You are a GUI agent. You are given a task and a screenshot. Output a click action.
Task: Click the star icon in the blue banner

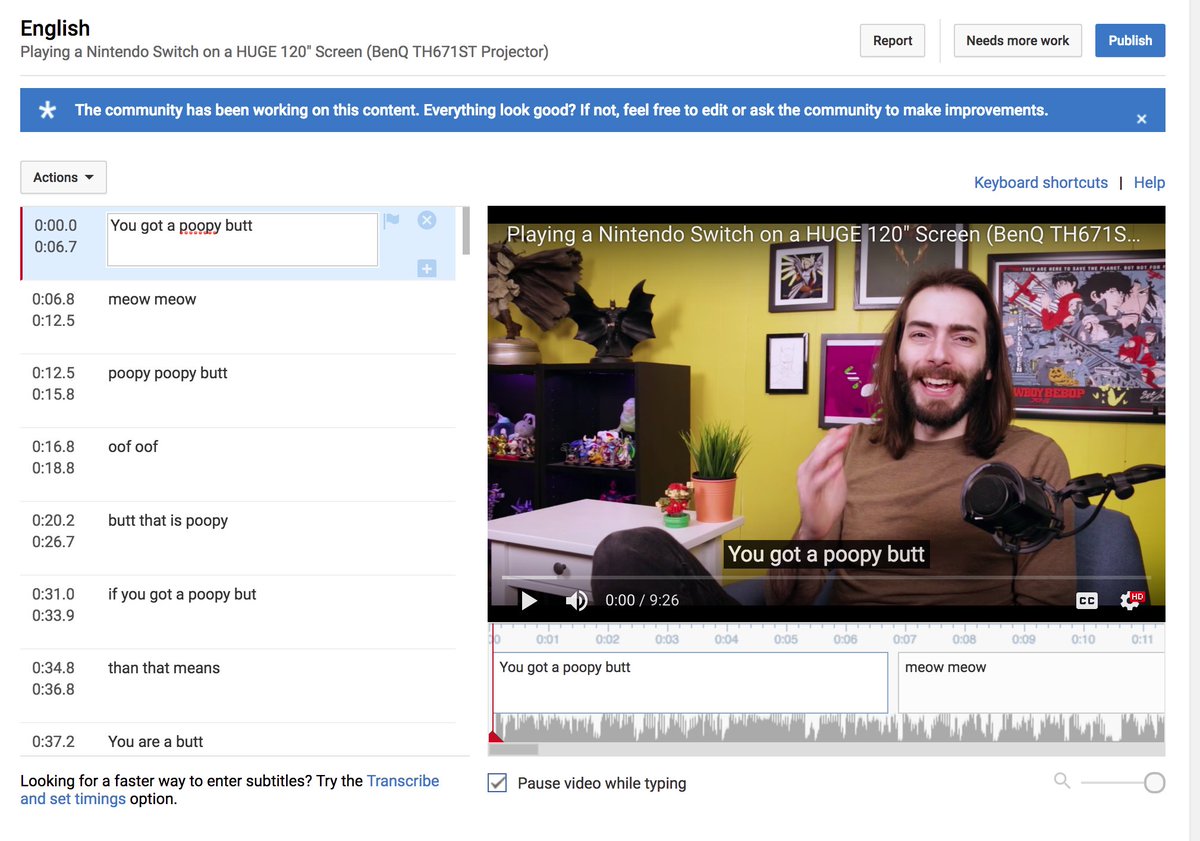point(47,110)
